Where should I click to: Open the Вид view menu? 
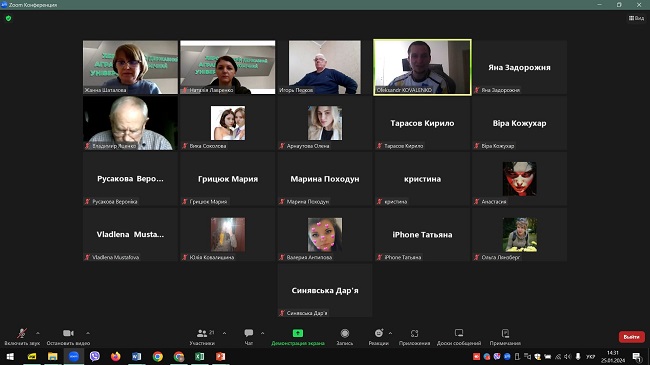636,18
